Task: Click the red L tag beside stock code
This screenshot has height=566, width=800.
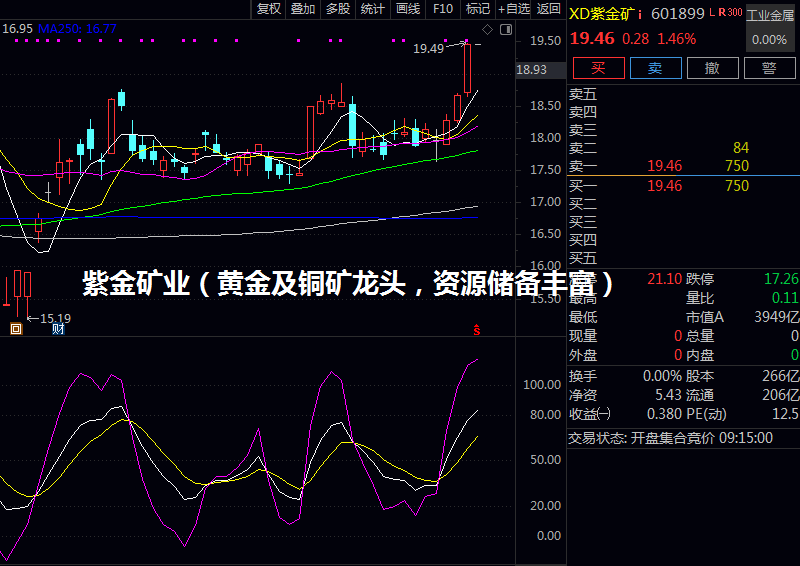Action: pyautogui.click(x=712, y=12)
